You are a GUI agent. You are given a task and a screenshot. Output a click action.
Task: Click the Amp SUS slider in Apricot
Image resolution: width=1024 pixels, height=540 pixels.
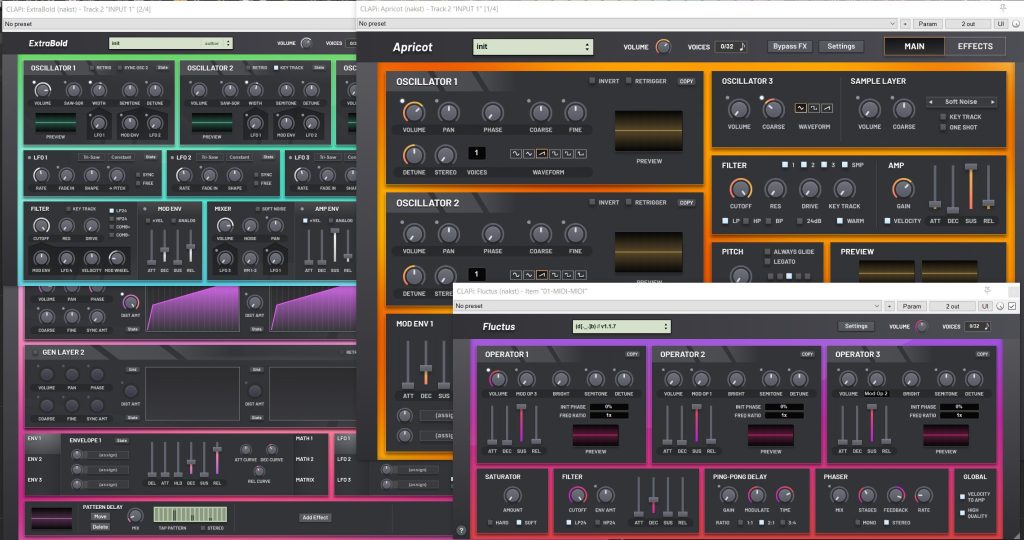click(971, 189)
